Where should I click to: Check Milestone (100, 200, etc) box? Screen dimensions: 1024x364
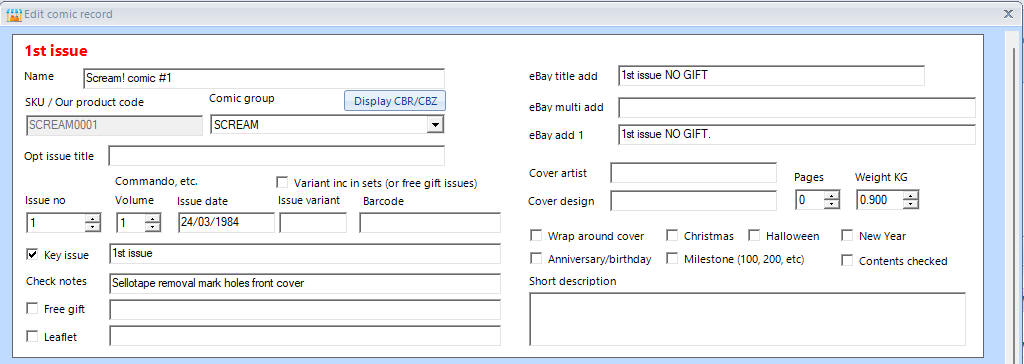pyautogui.click(x=672, y=258)
